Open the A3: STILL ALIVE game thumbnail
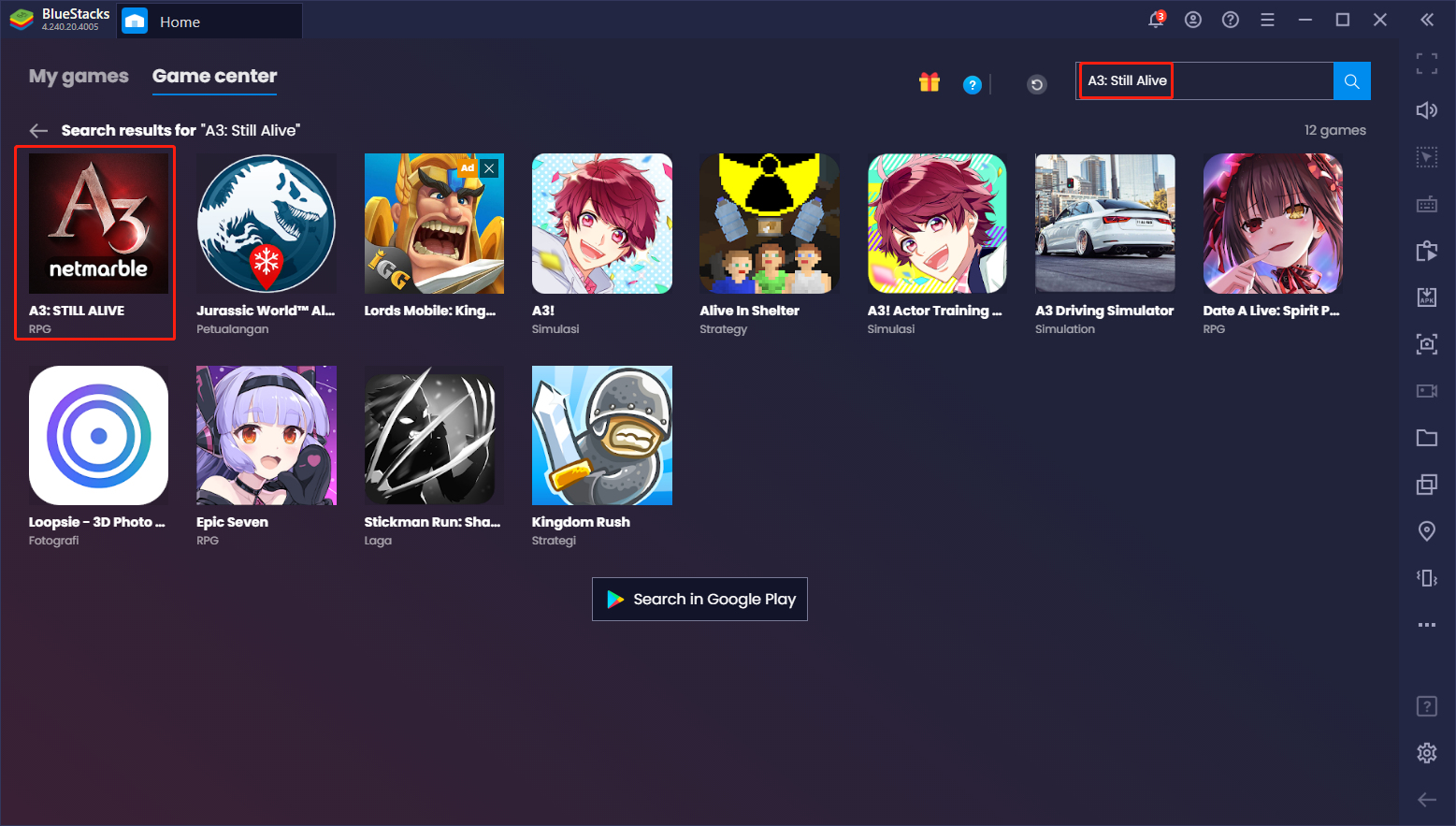 [x=99, y=224]
